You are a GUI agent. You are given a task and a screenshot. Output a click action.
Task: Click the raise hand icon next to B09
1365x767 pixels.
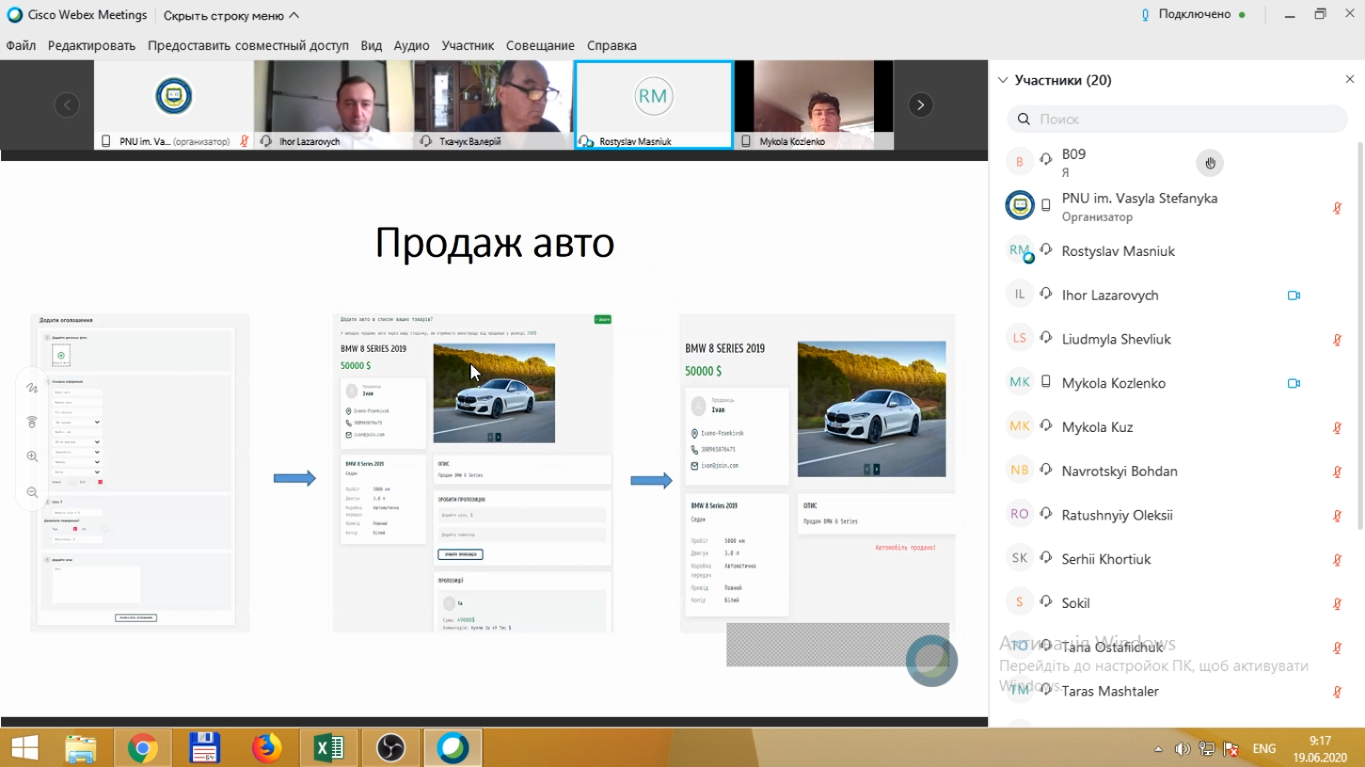point(1210,163)
